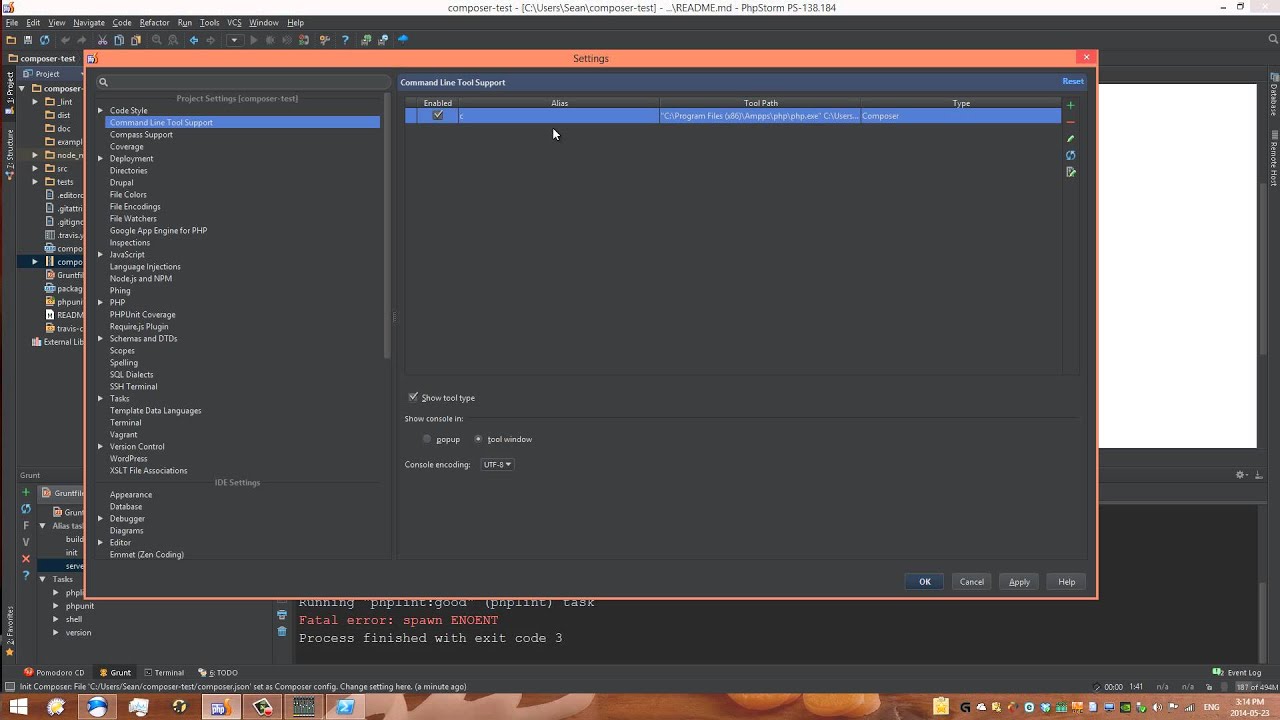Select Compass Support in settings list
The image size is (1280, 720).
point(141,135)
